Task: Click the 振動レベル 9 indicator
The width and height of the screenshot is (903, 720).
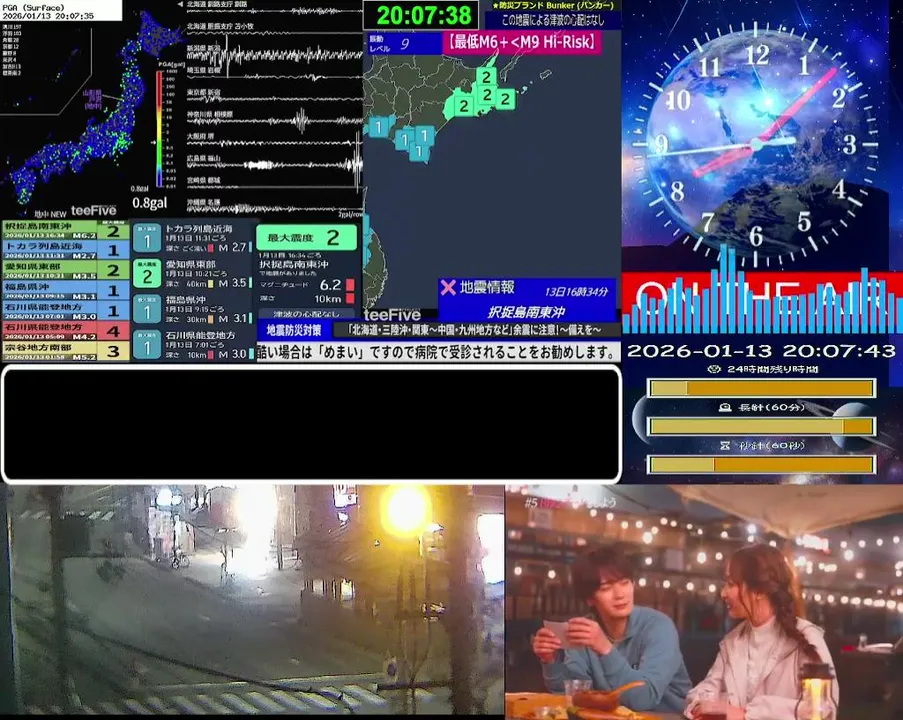Action: (404, 43)
